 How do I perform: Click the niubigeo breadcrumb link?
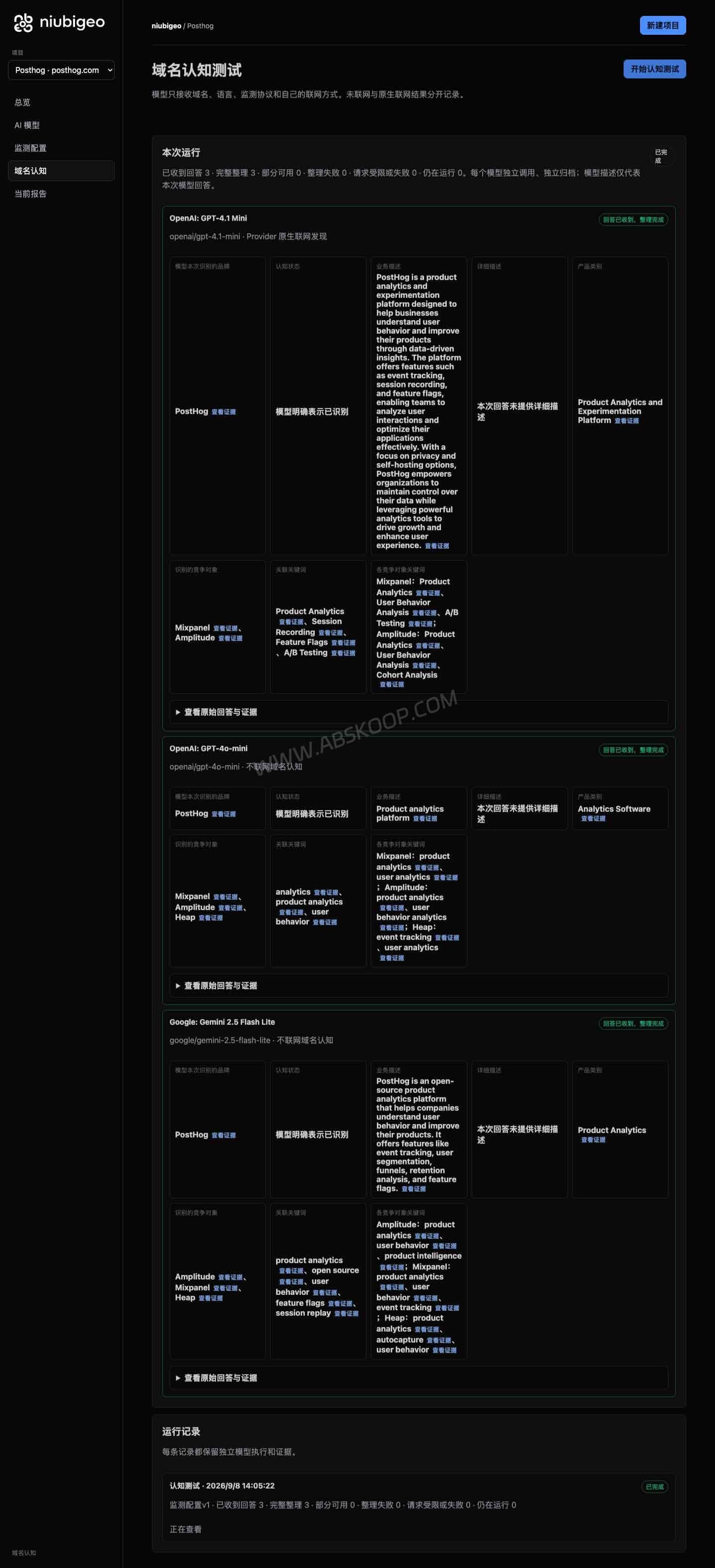coord(166,26)
